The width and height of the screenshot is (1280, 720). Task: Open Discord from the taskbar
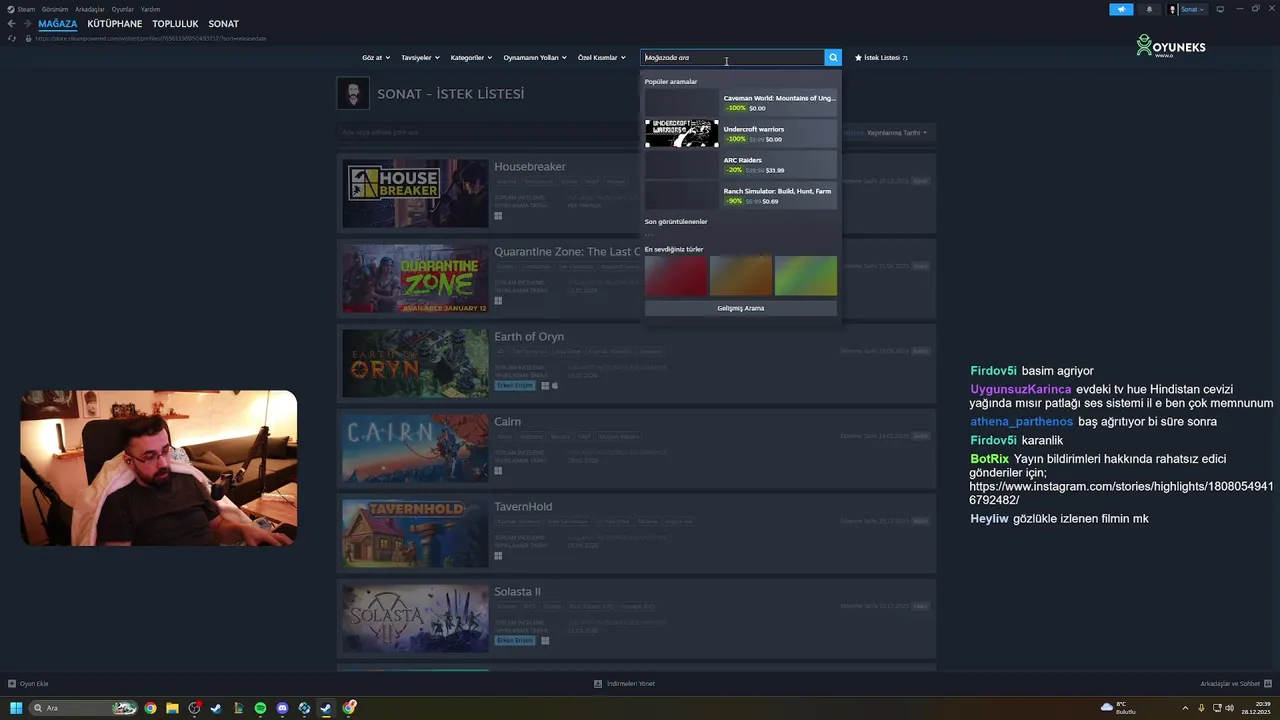tap(282, 708)
